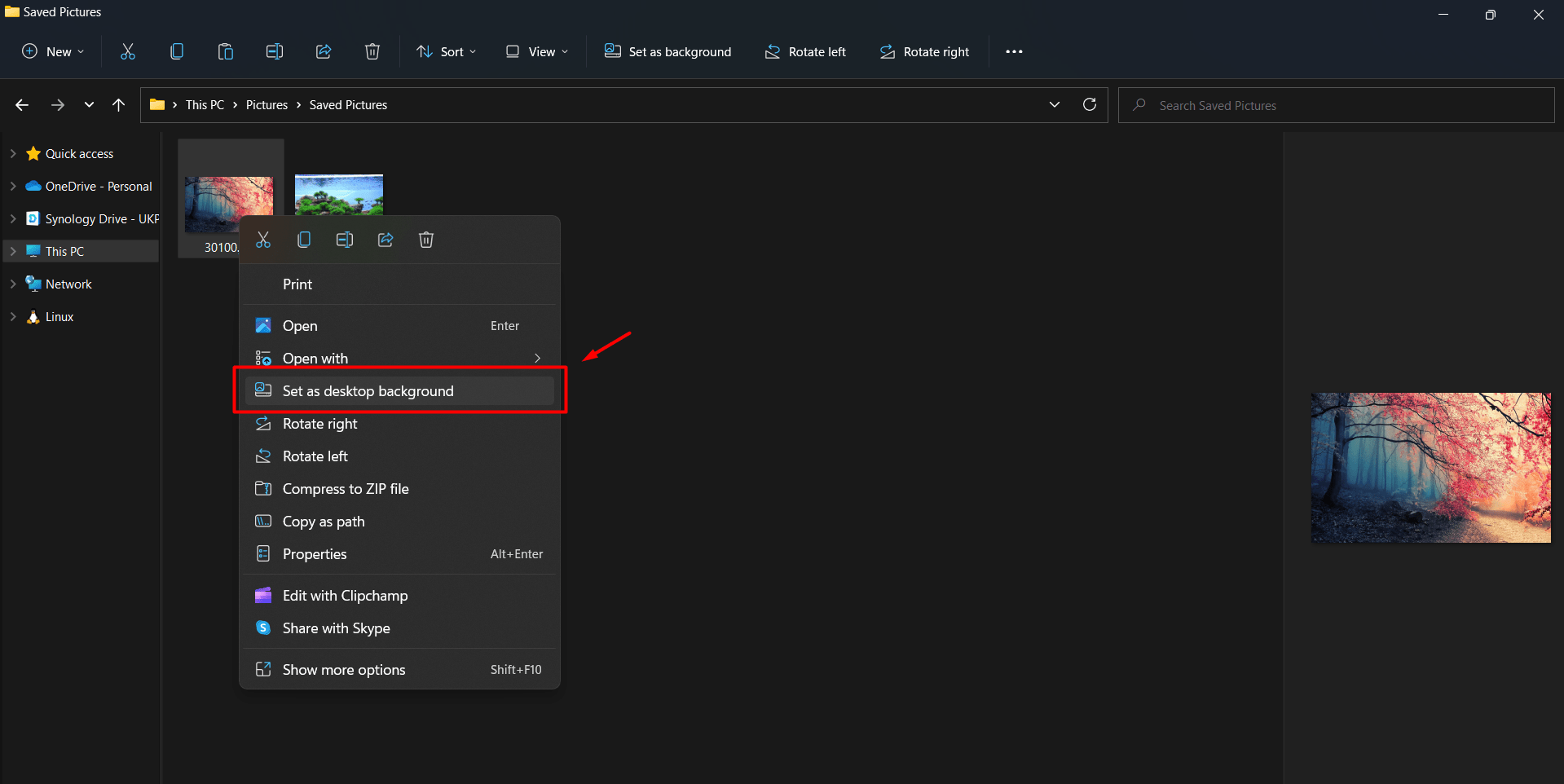The image size is (1564, 784).
Task: Click the Rename icon in the context menu
Action: tap(345, 240)
